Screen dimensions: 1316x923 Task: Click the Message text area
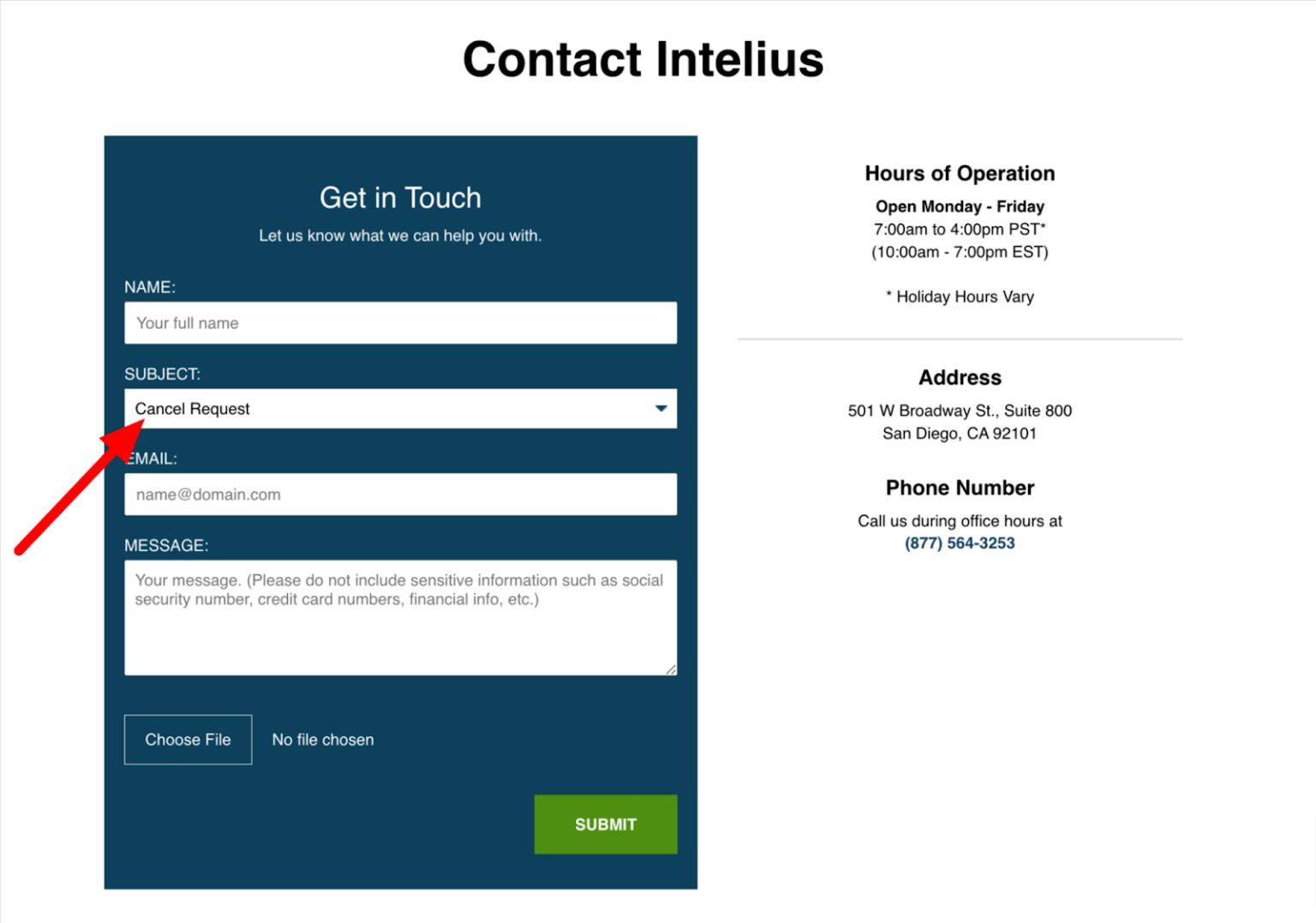tap(400, 617)
